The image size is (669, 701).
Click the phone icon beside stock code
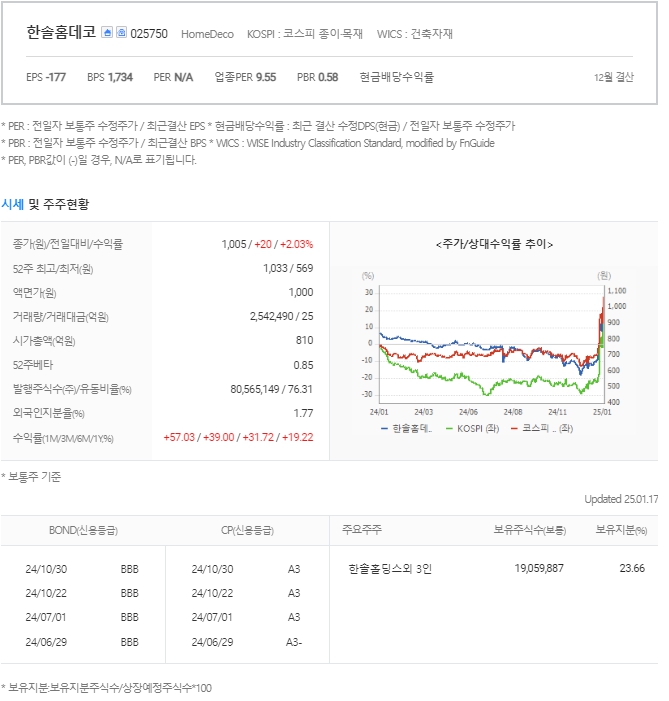pos(121,33)
